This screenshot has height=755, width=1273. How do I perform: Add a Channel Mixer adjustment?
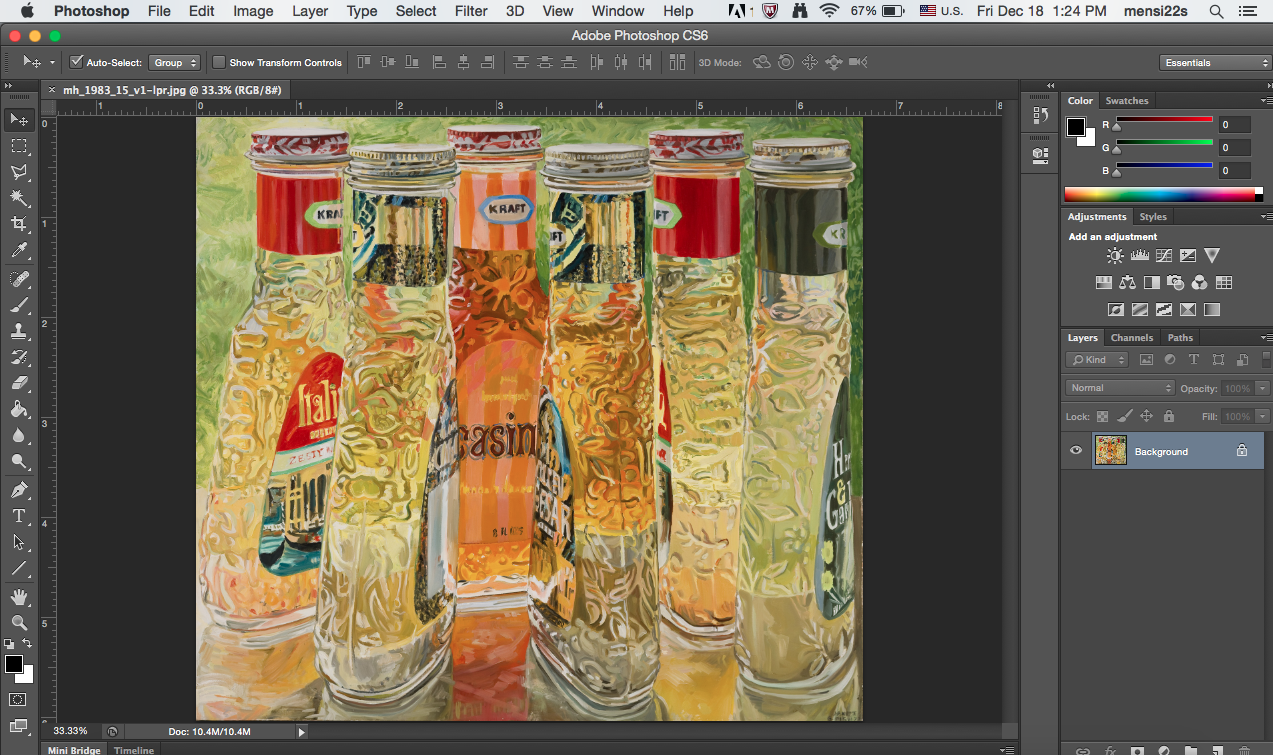[1199, 283]
